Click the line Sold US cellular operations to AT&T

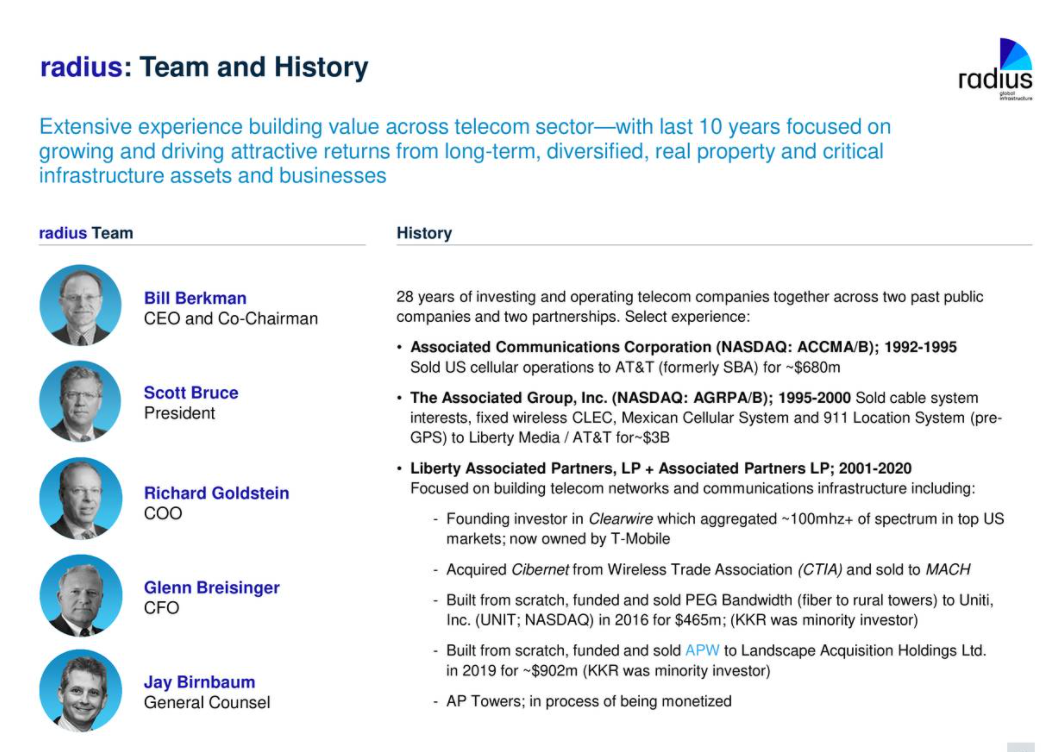(x=625, y=367)
